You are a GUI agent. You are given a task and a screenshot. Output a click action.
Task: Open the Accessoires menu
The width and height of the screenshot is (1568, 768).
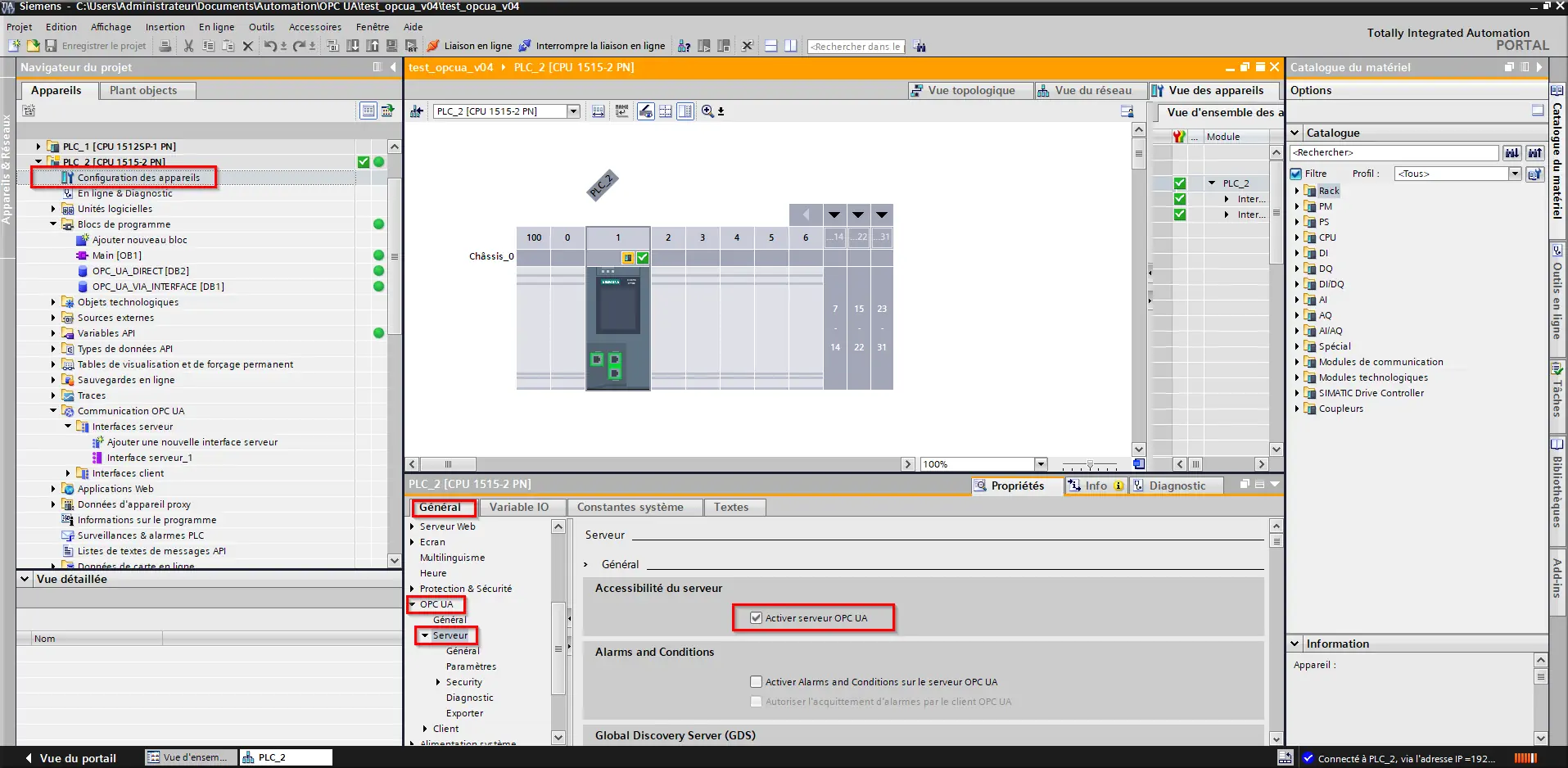(315, 27)
